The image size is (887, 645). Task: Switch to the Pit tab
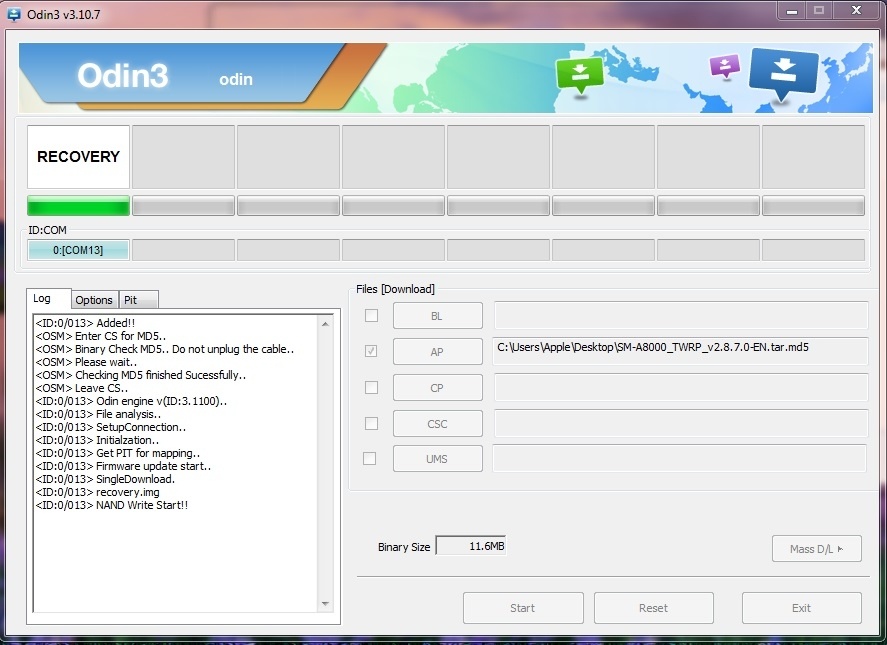point(138,300)
